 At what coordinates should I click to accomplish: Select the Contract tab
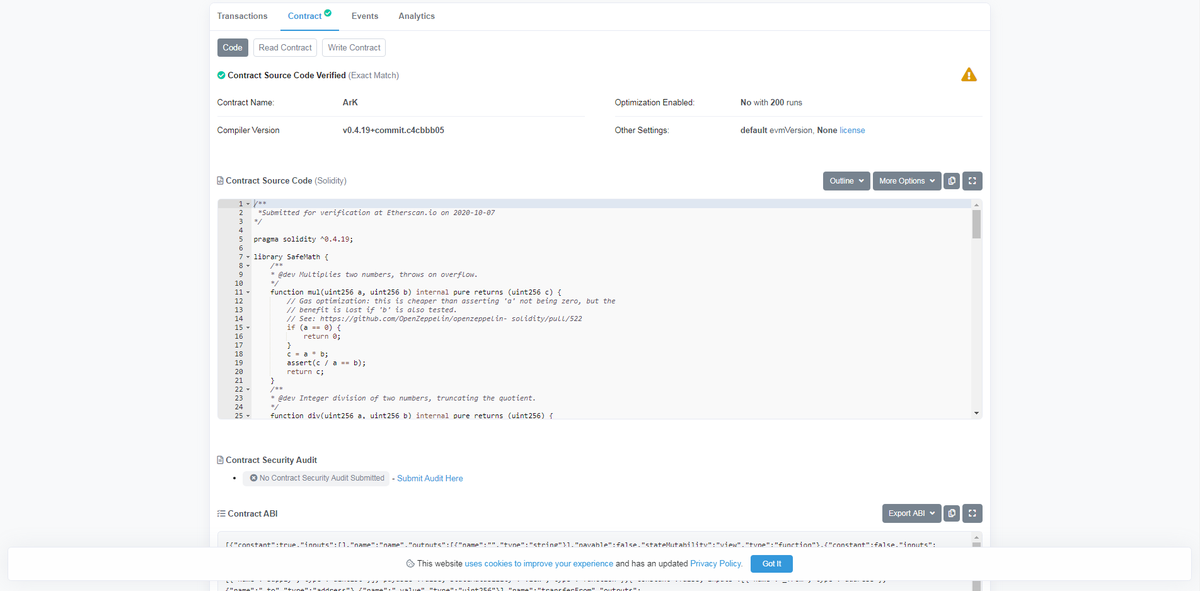click(x=309, y=16)
